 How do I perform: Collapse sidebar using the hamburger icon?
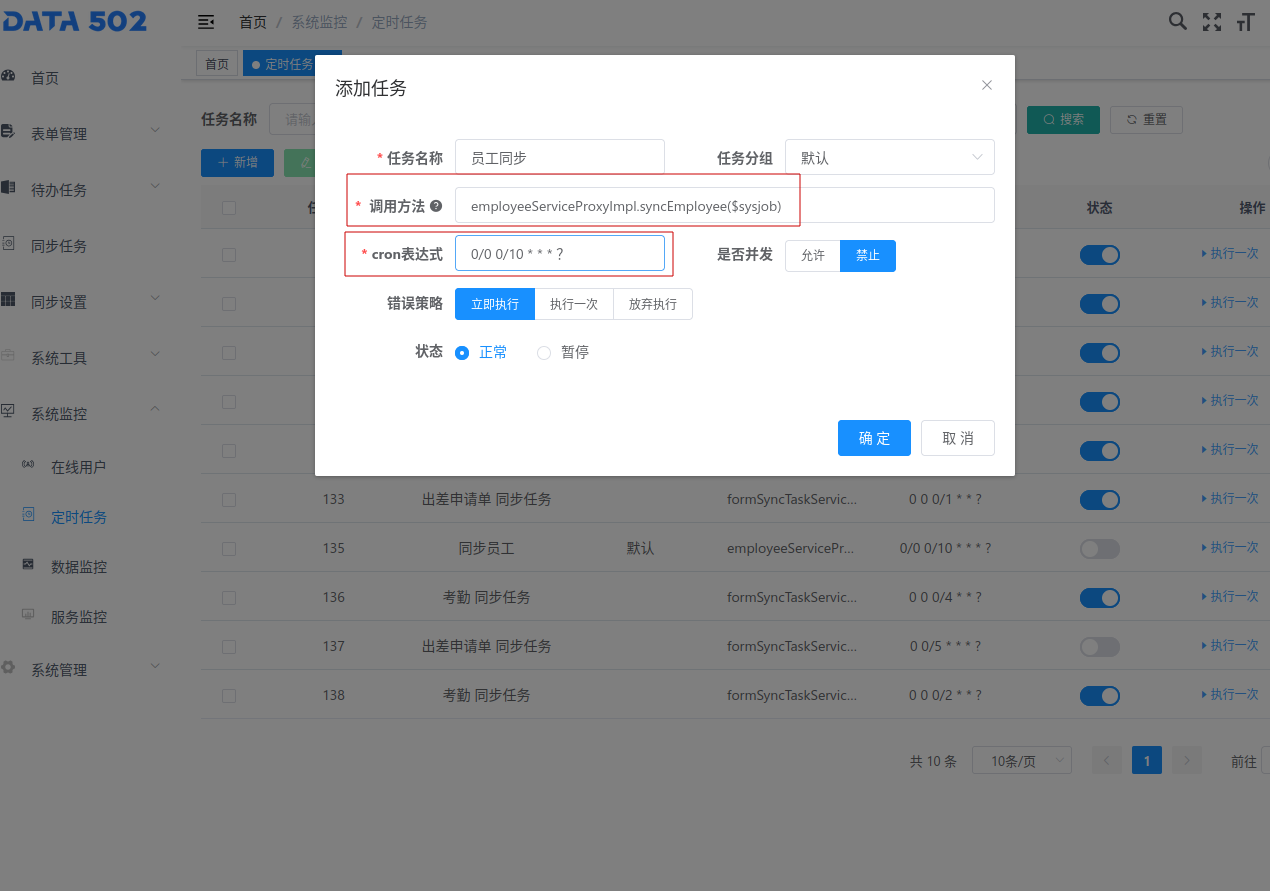point(206,22)
